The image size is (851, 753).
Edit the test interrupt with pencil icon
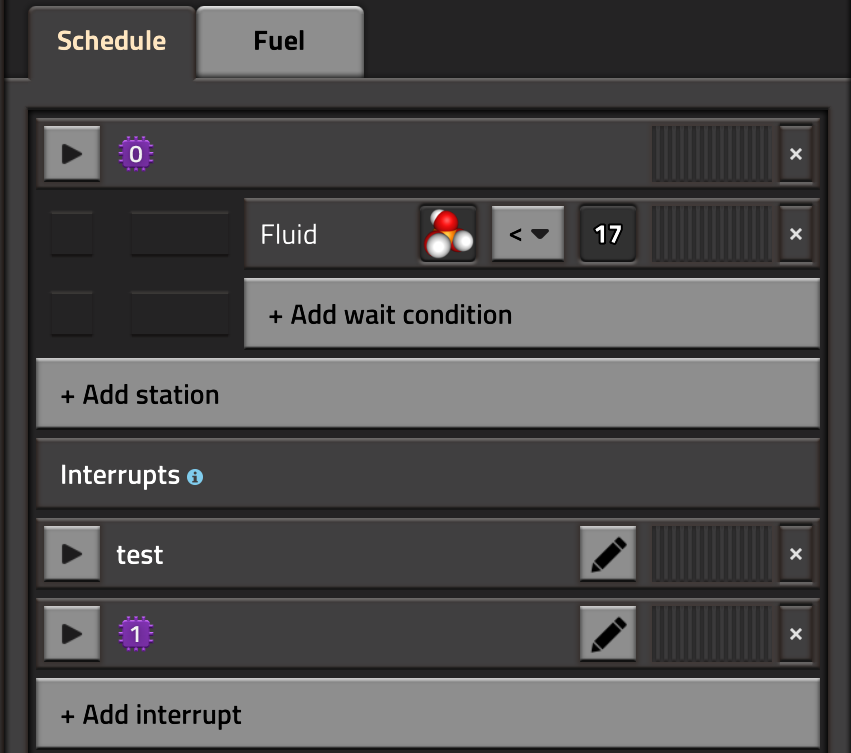point(608,554)
